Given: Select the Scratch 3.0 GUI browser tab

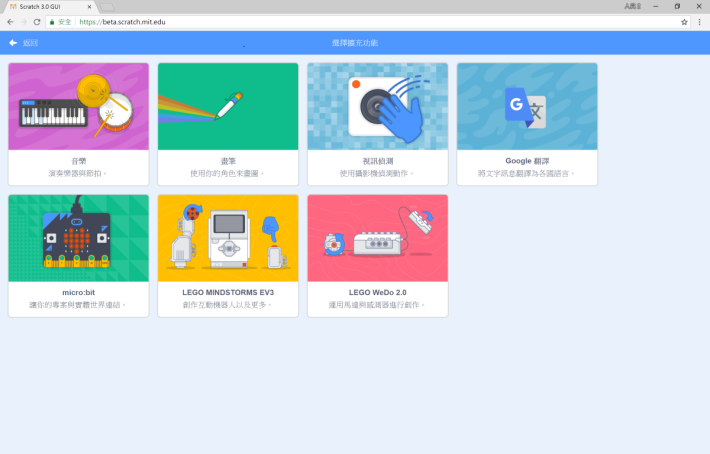Looking at the screenshot, I should point(50,7).
